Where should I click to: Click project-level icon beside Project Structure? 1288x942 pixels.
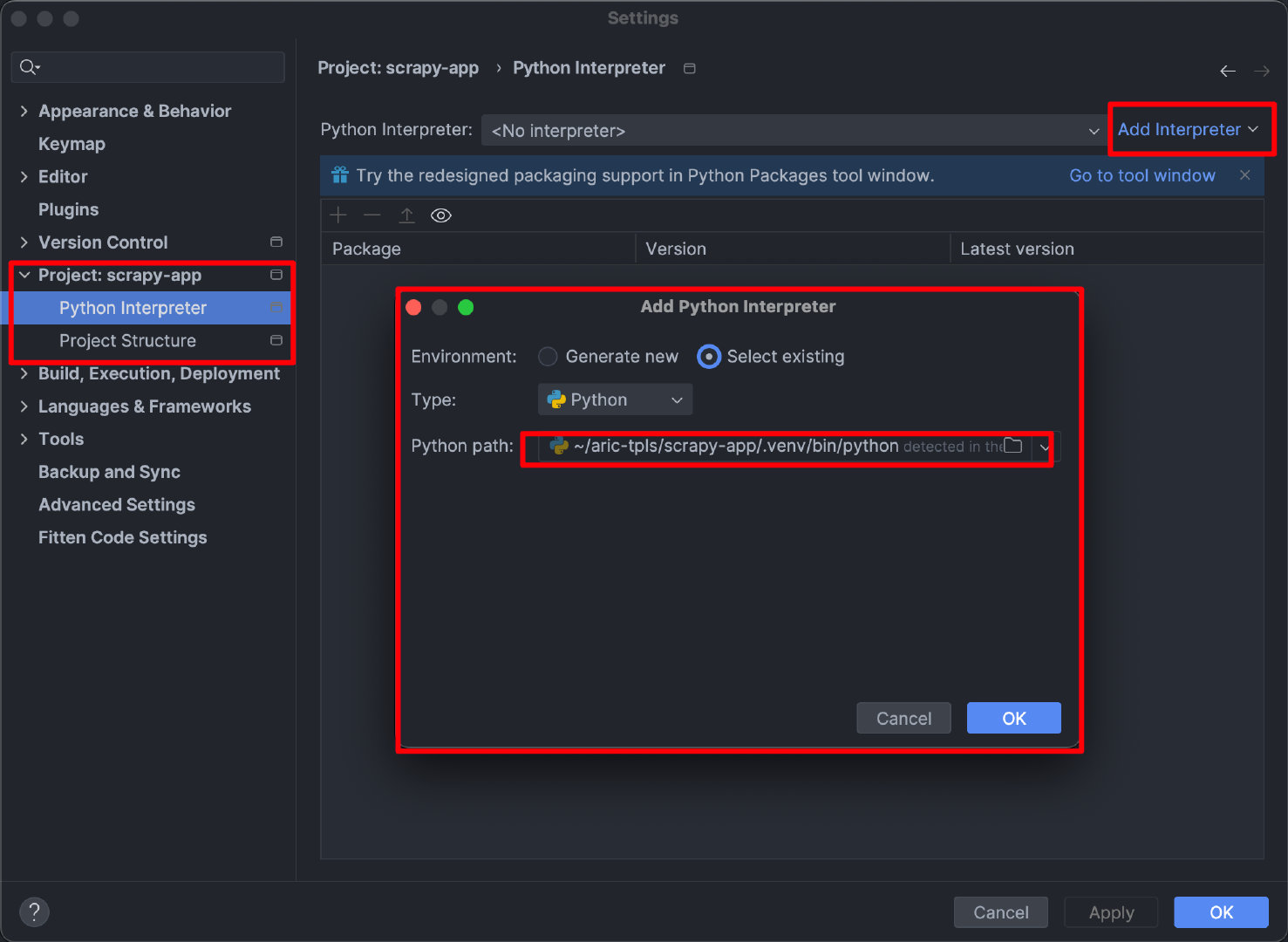pyautogui.click(x=276, y=340)
